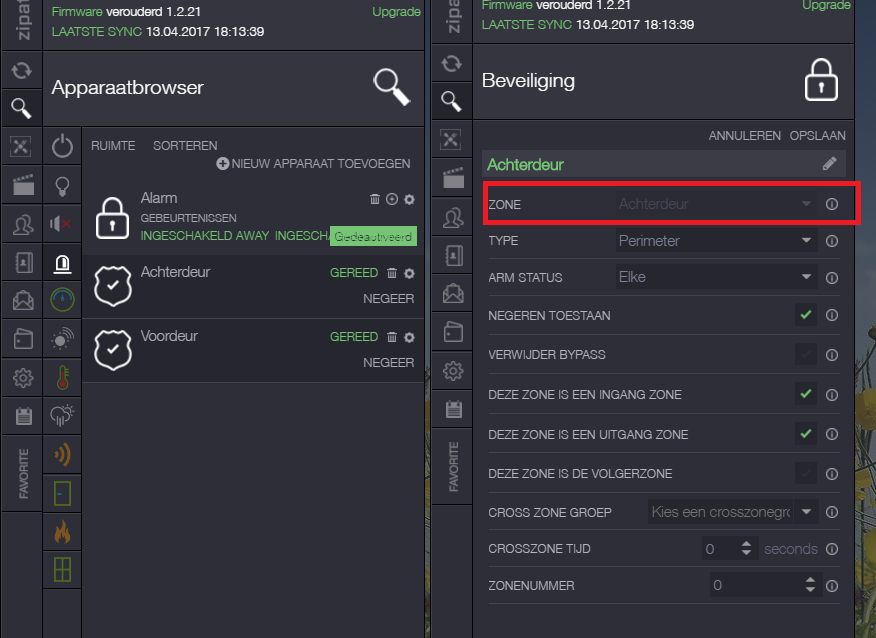Open the Cross Zone Groep dropdown

[733, 512]
